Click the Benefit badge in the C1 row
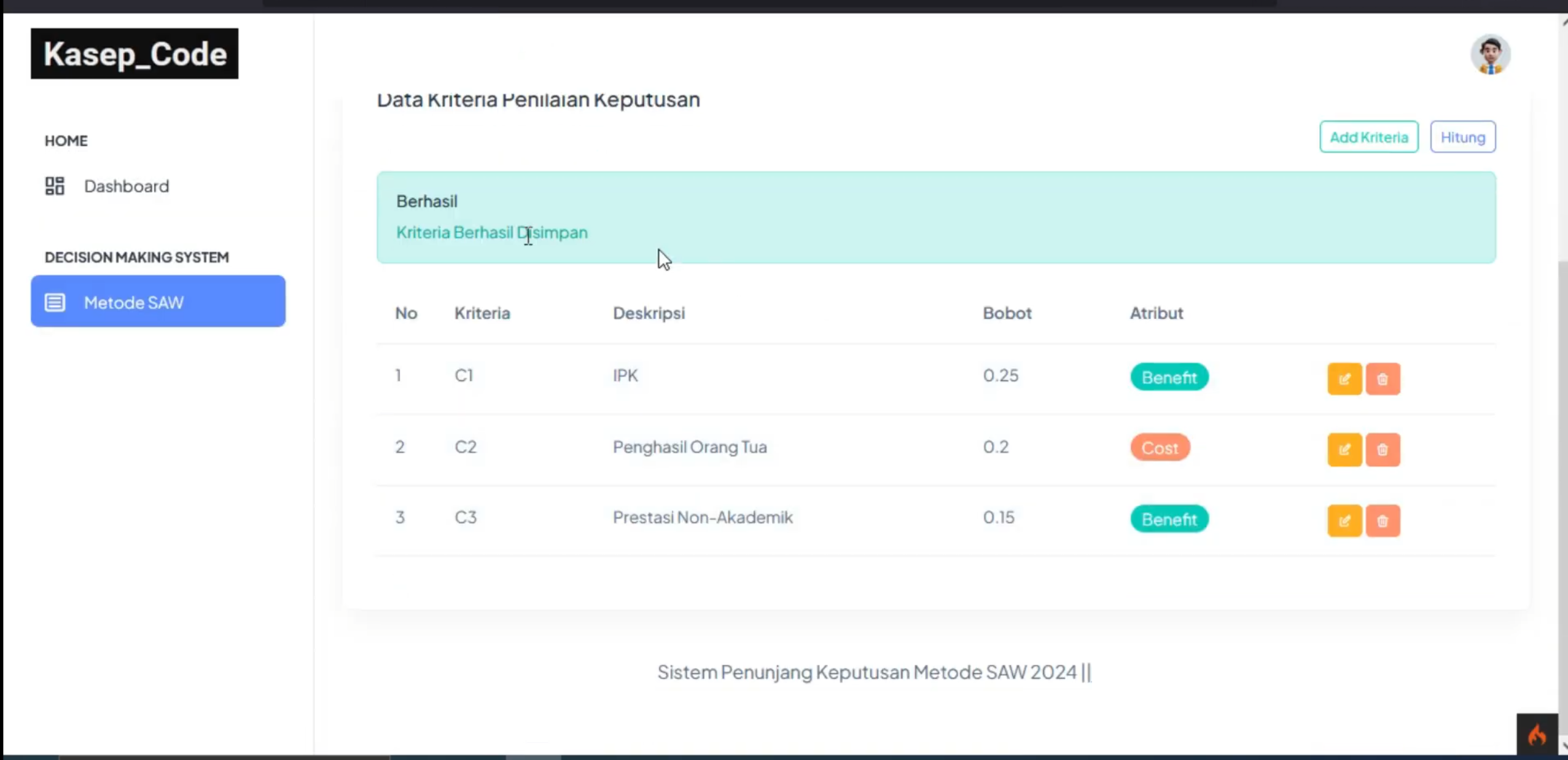The height and width of the screenshot is (760, 1568). click(x=1169, y=377)
